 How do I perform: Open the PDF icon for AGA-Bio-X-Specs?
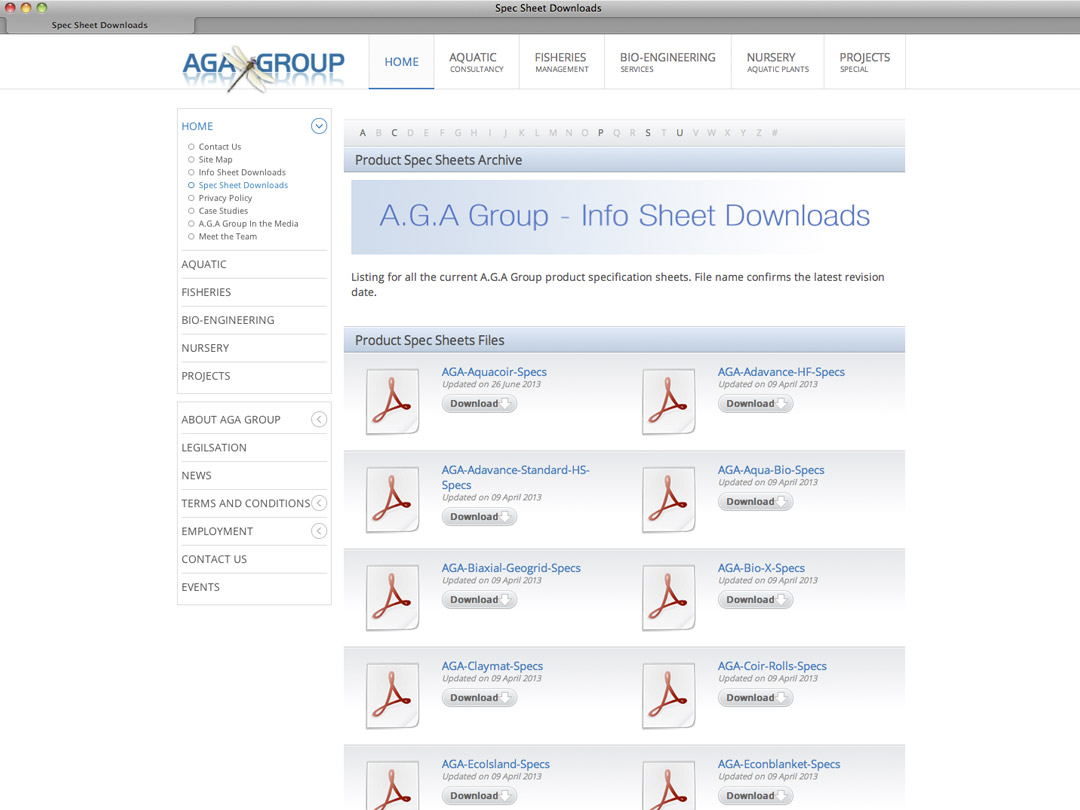[668, 597]
